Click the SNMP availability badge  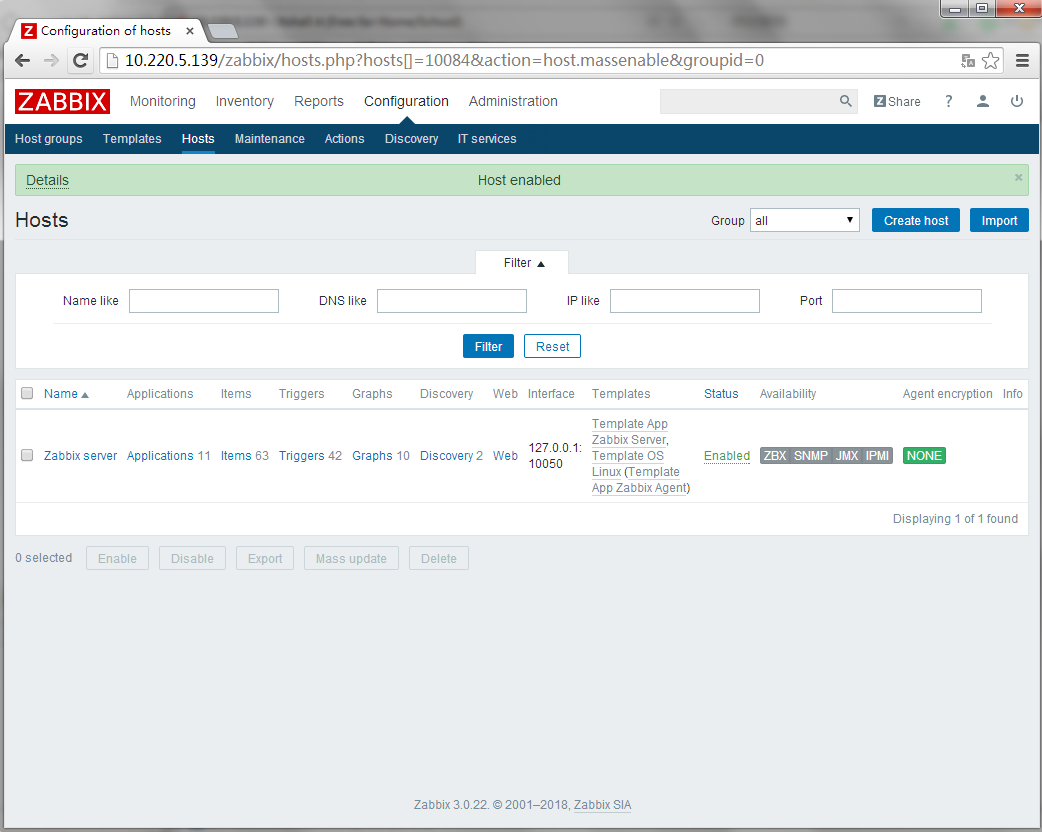point(811,456)
